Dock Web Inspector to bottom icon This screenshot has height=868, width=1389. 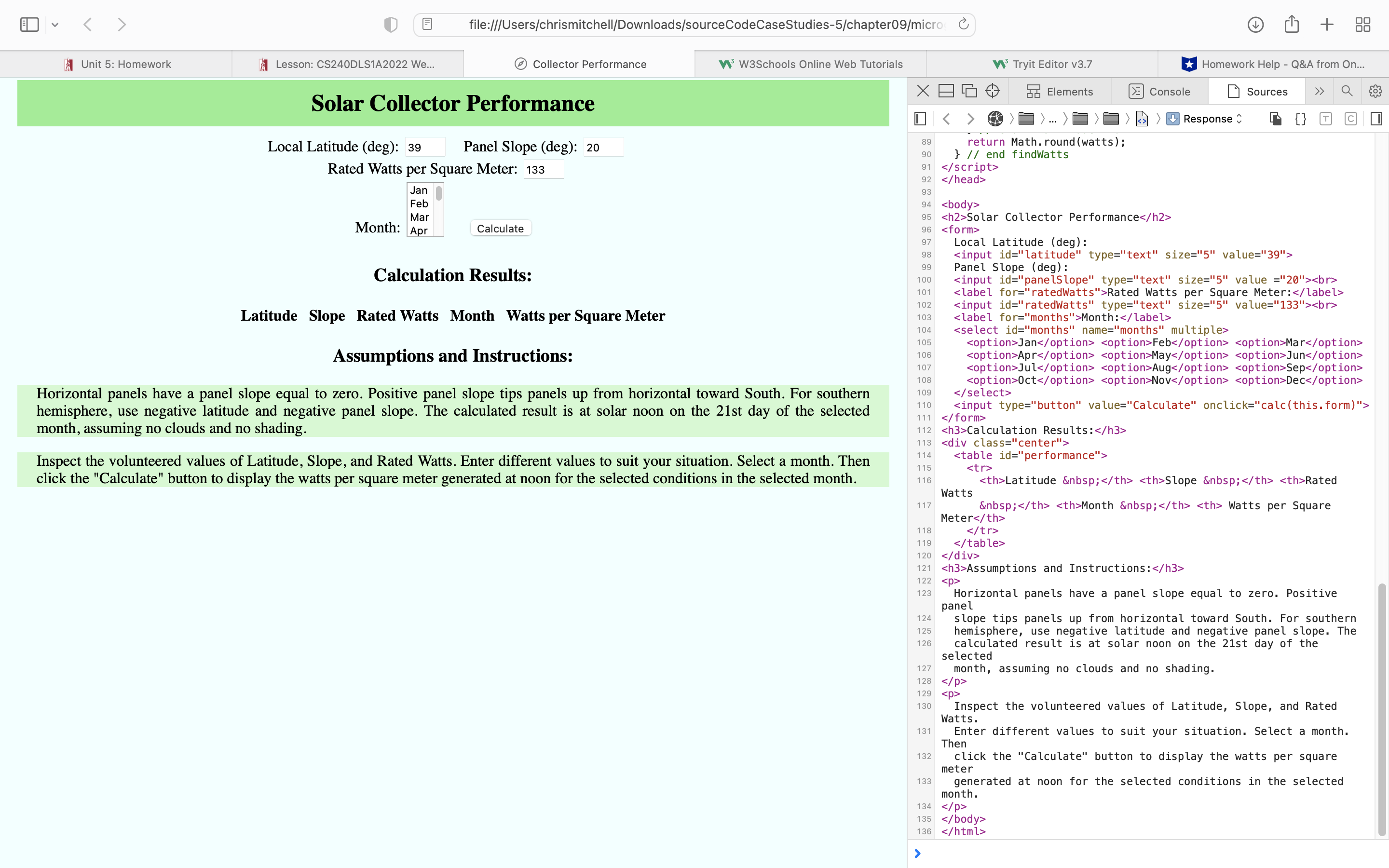tap(946, 91)
